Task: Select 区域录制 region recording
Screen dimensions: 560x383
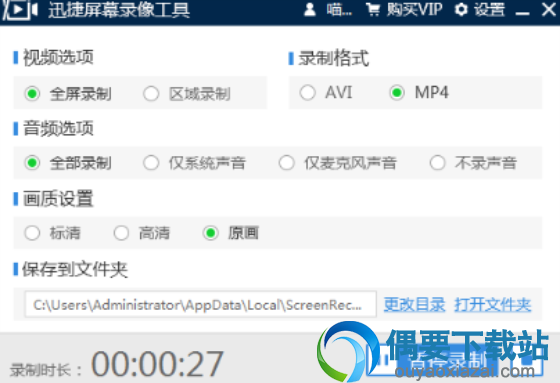Action: (x=187, y=94)
